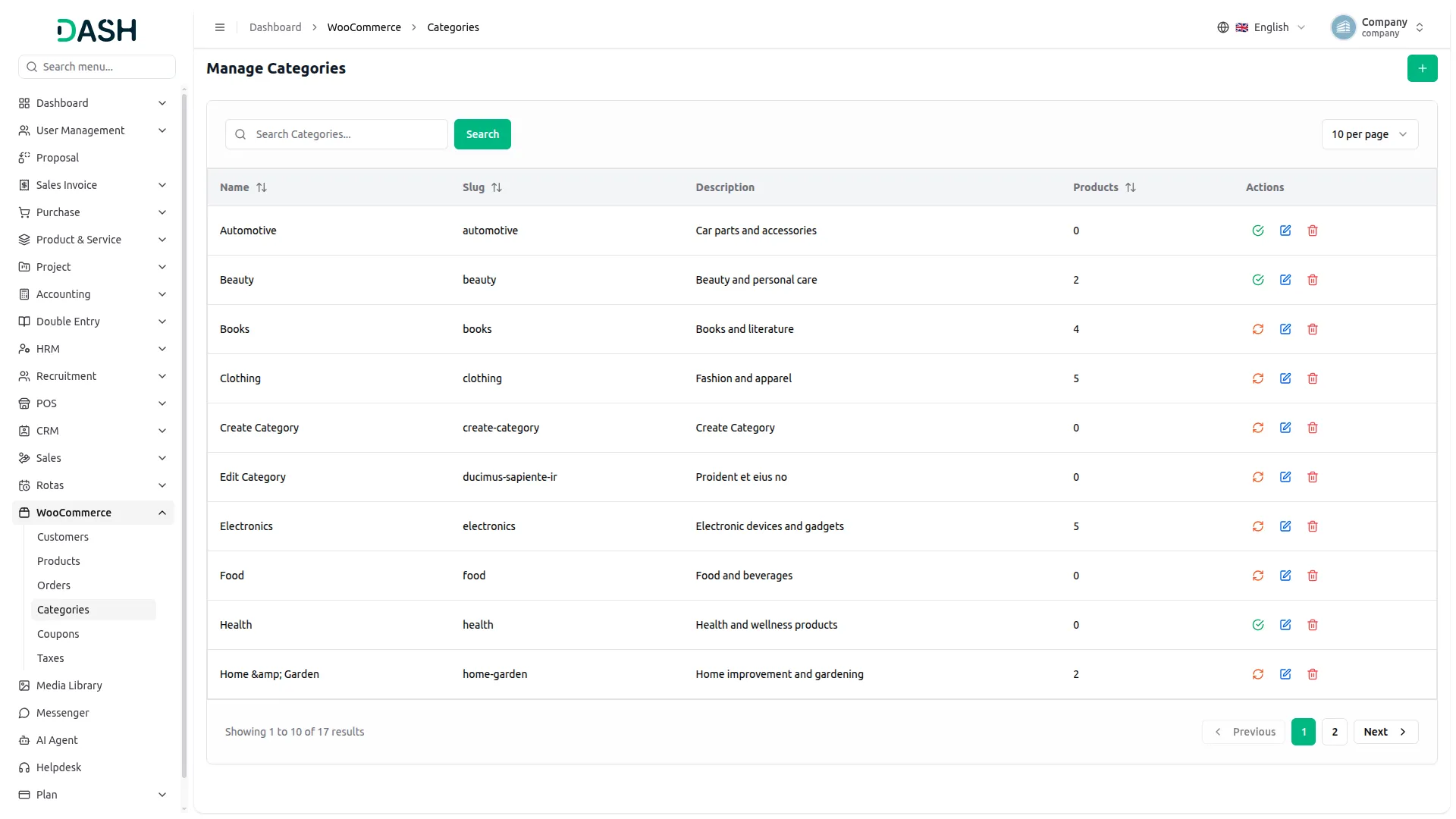This screenshot has height=819, width=1456.
Task: Go to page 2 of results
Action: (x=1335, y=732)
